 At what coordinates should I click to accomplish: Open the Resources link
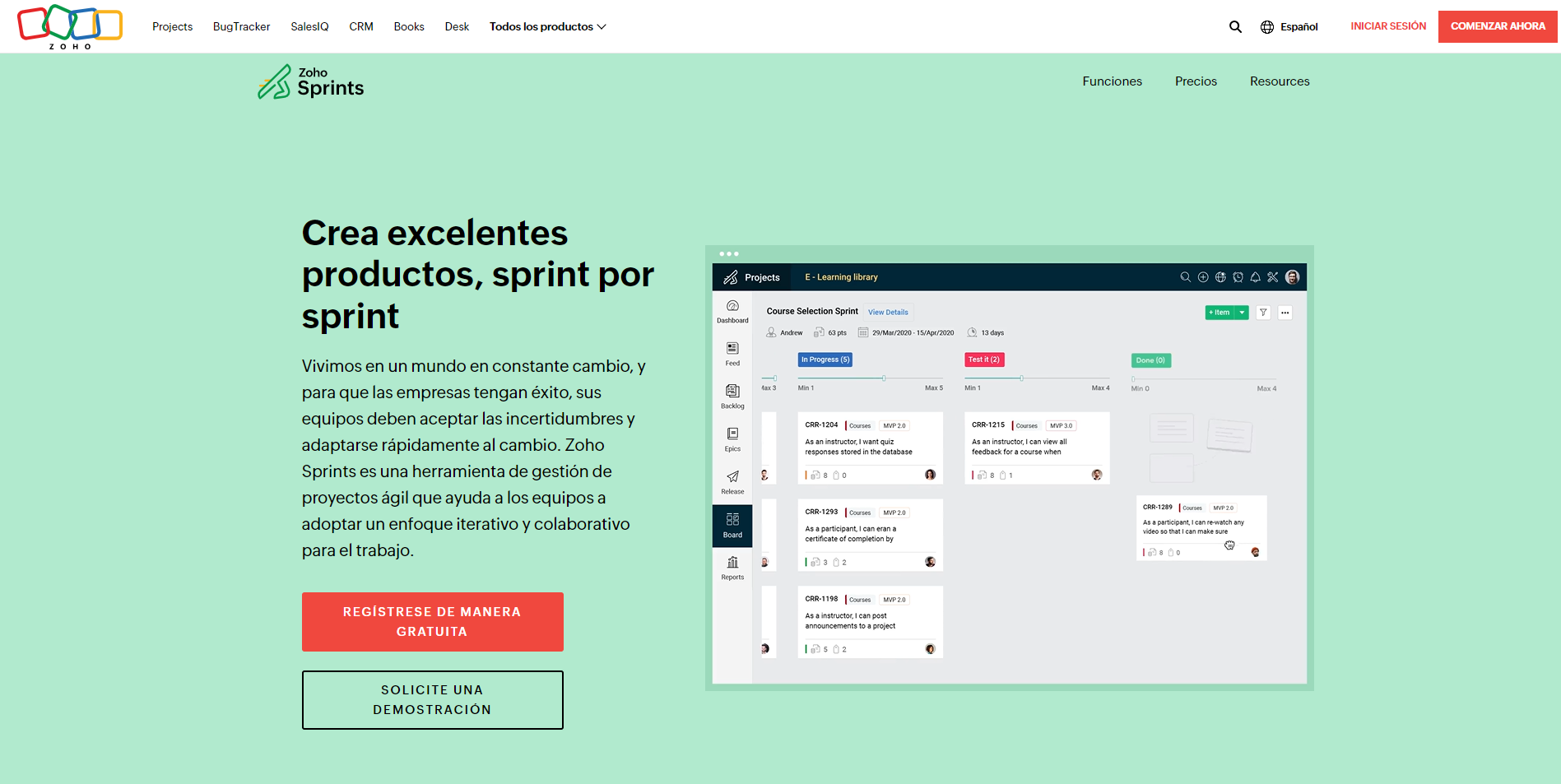pyautogui.click(x=1280, y=81)
